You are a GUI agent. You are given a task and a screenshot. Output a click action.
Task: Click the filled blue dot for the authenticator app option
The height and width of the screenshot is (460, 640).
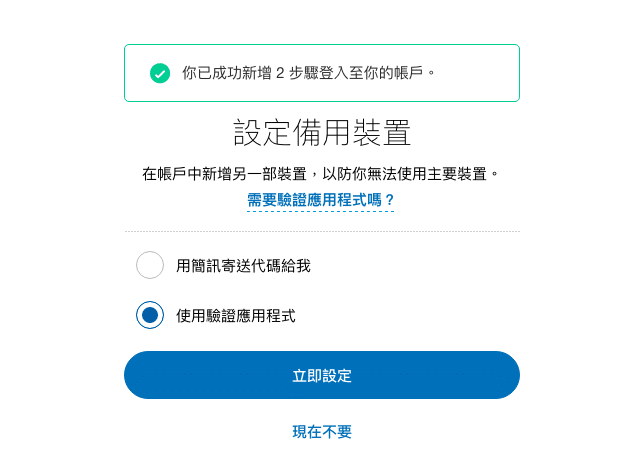coord(150,315)
